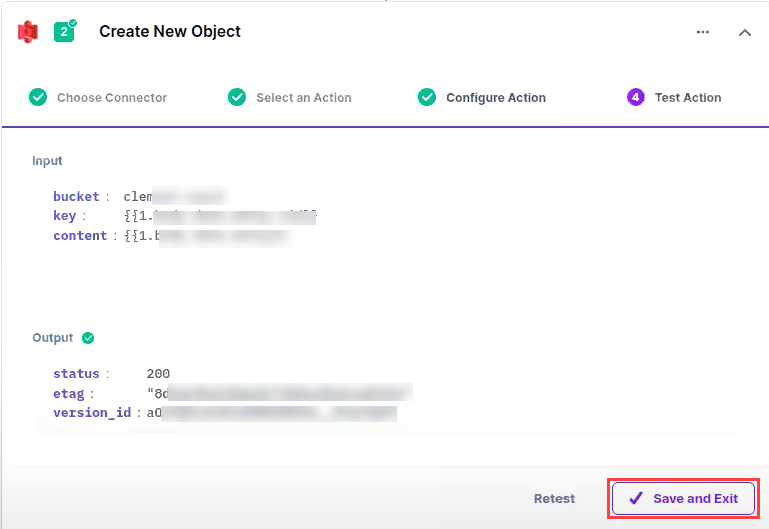Collapse the Create New Object panel
The height and width of the screenshot is (529, 769).
(x=744, y=32)
